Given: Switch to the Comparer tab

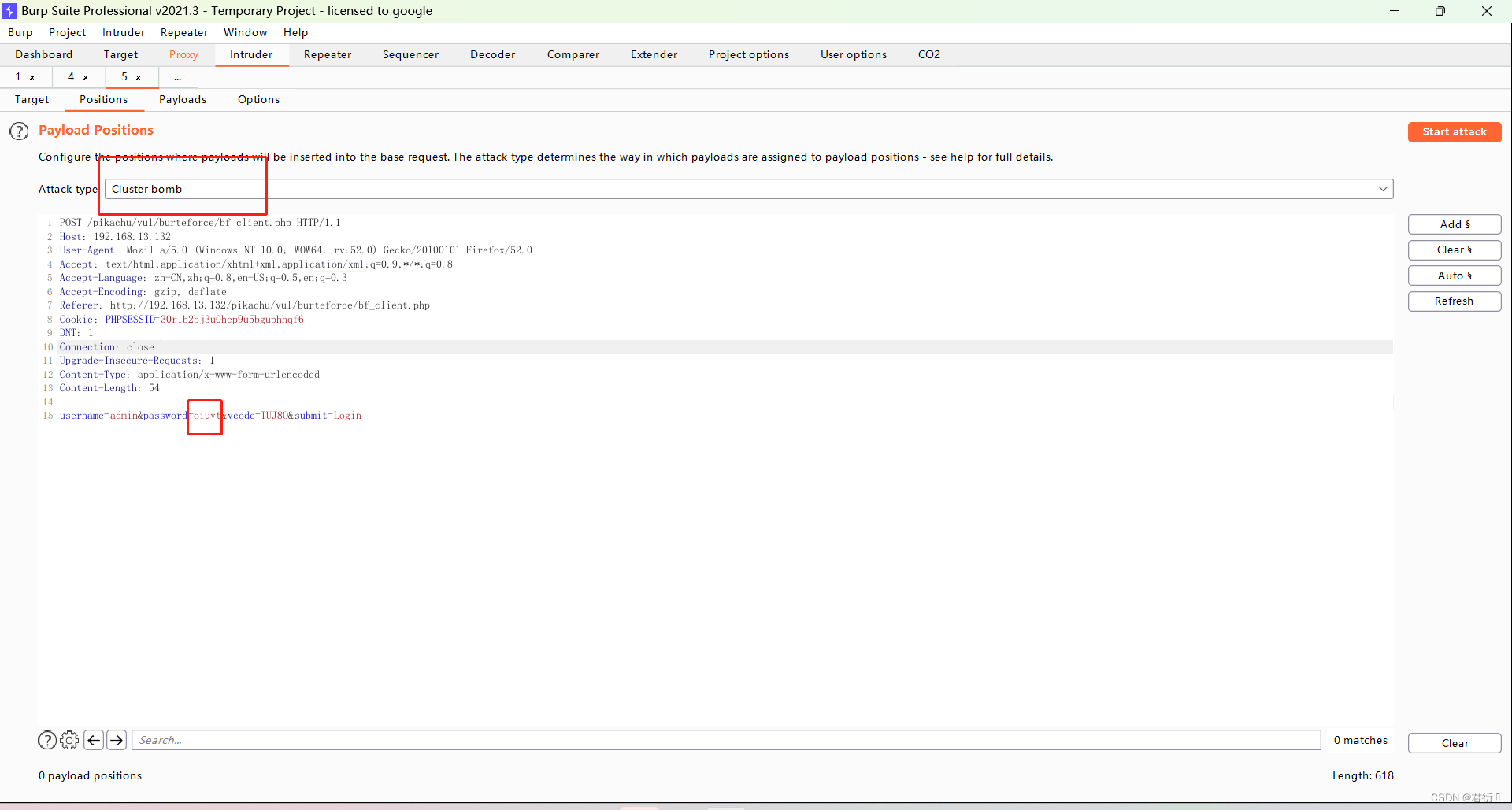Looking at the screenshot, I should 573,54.
